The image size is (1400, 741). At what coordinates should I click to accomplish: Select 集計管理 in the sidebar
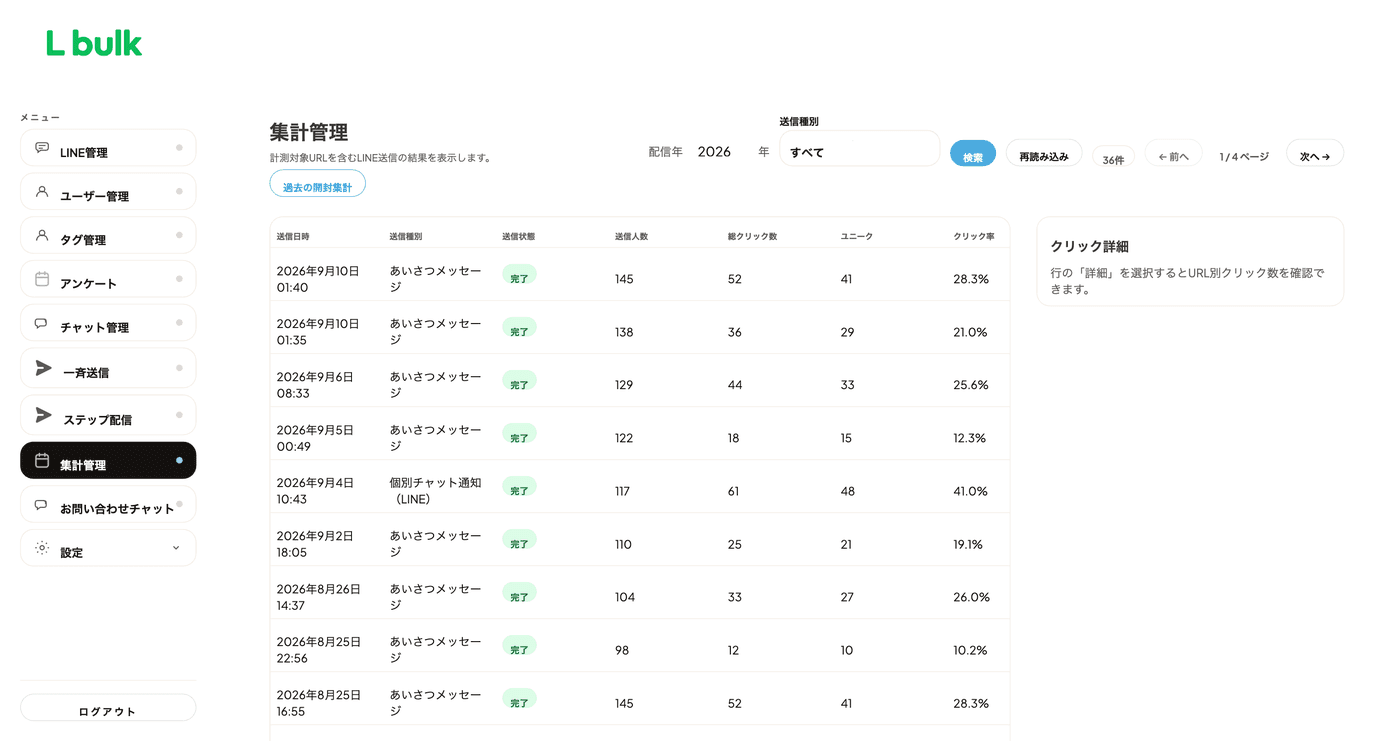click(108, 460)
